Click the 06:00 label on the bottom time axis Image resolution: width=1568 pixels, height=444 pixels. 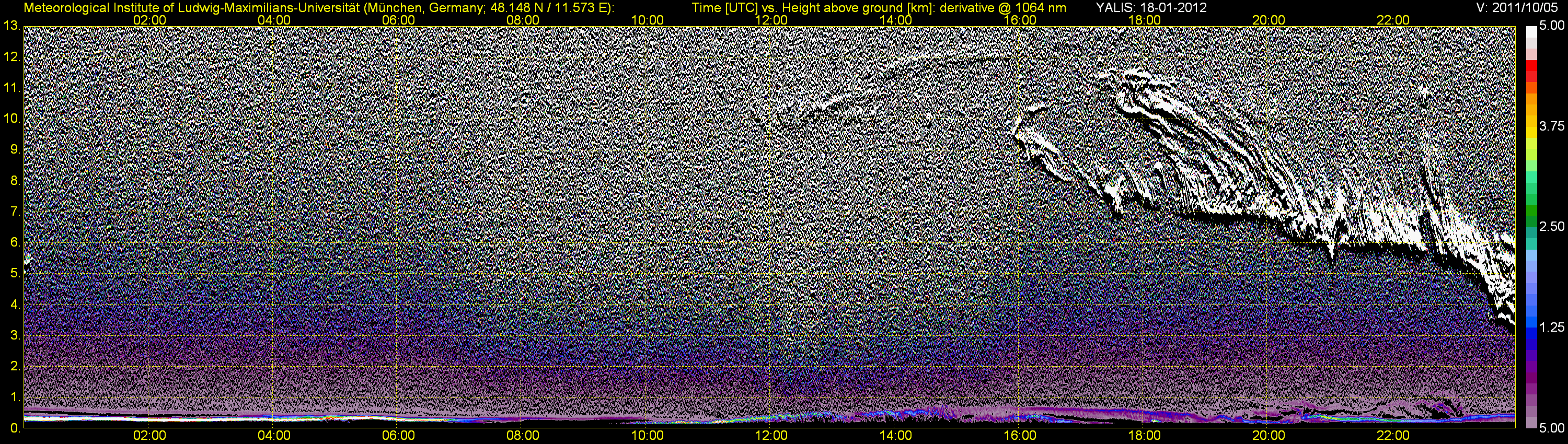pos(398,436)
